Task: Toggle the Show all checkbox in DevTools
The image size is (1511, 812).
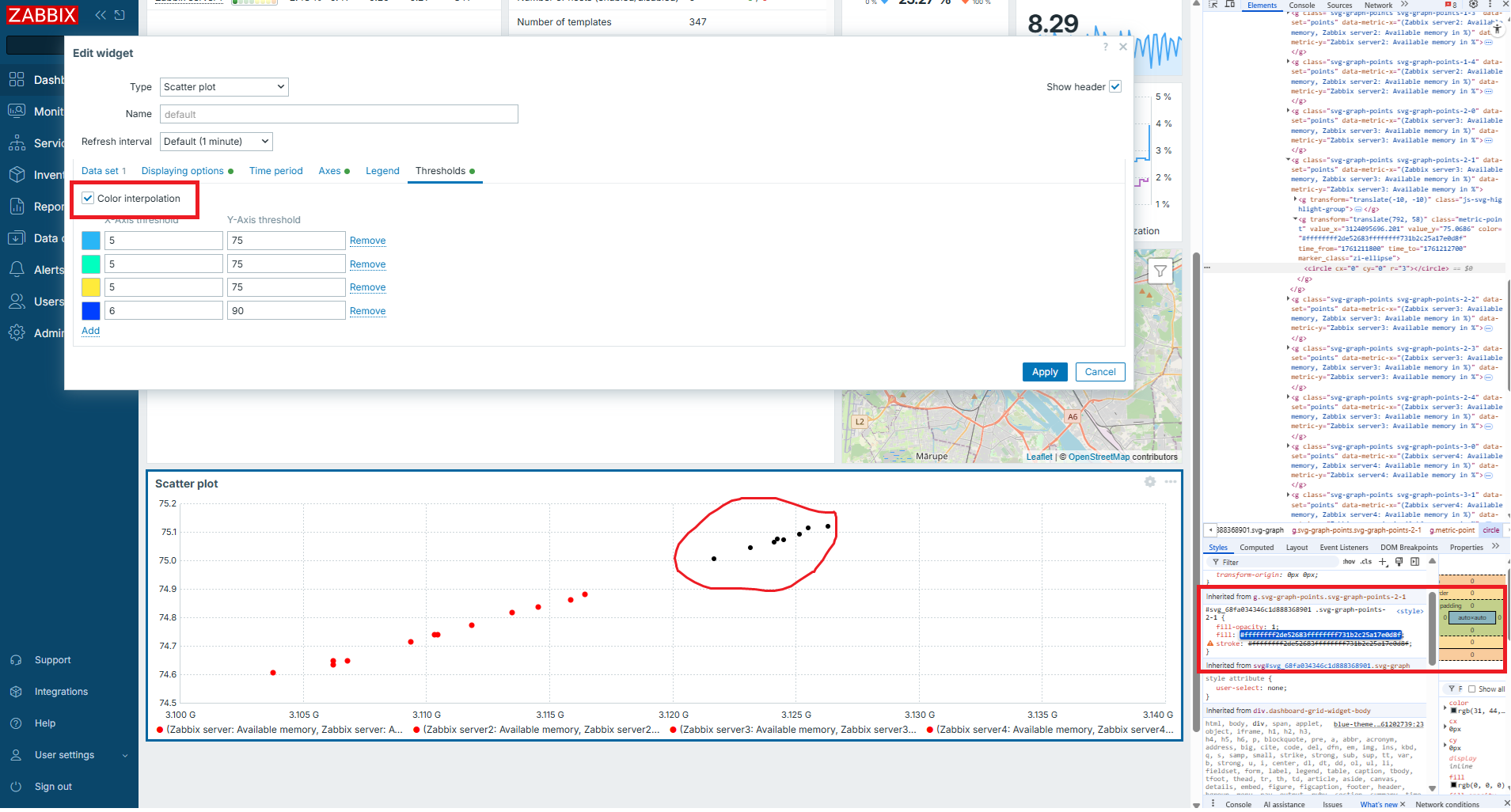Action: (x=1472, y=689)
